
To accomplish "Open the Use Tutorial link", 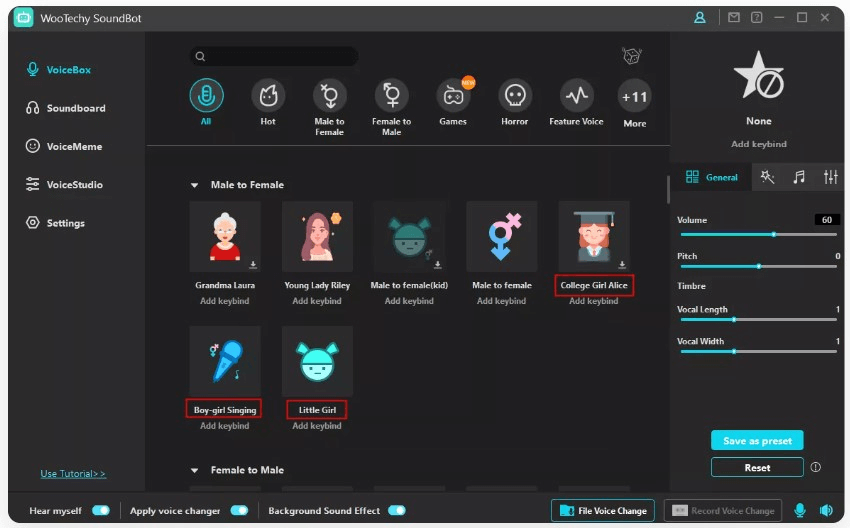I will click(x=73, y=474).
